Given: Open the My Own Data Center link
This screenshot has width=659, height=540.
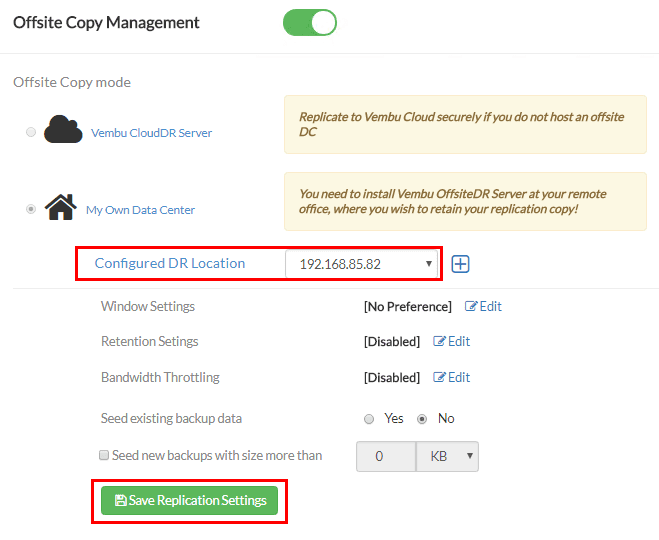Looking at the screenshot, I should 140,210.
